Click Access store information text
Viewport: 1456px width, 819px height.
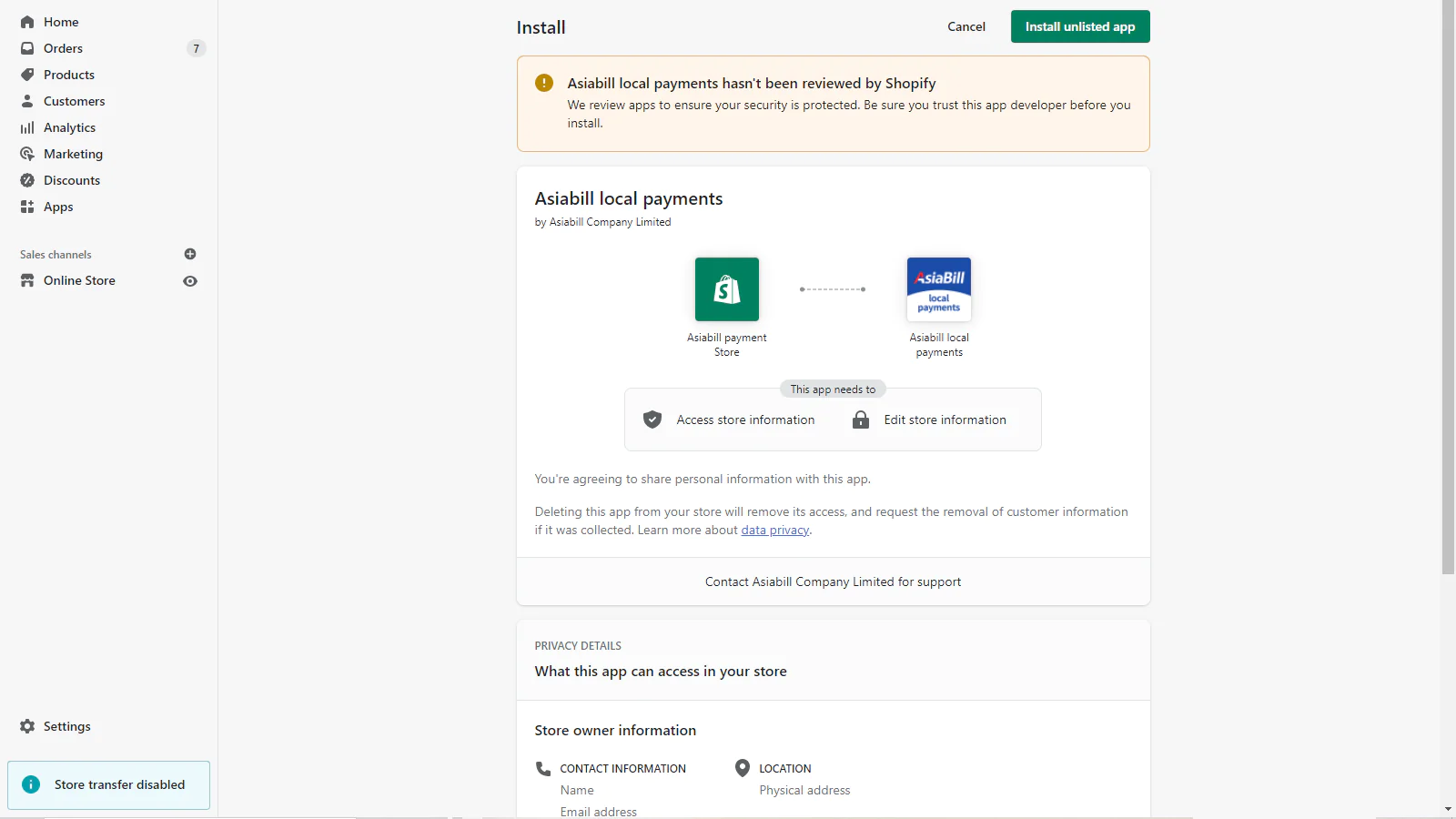tap(745, 420)
